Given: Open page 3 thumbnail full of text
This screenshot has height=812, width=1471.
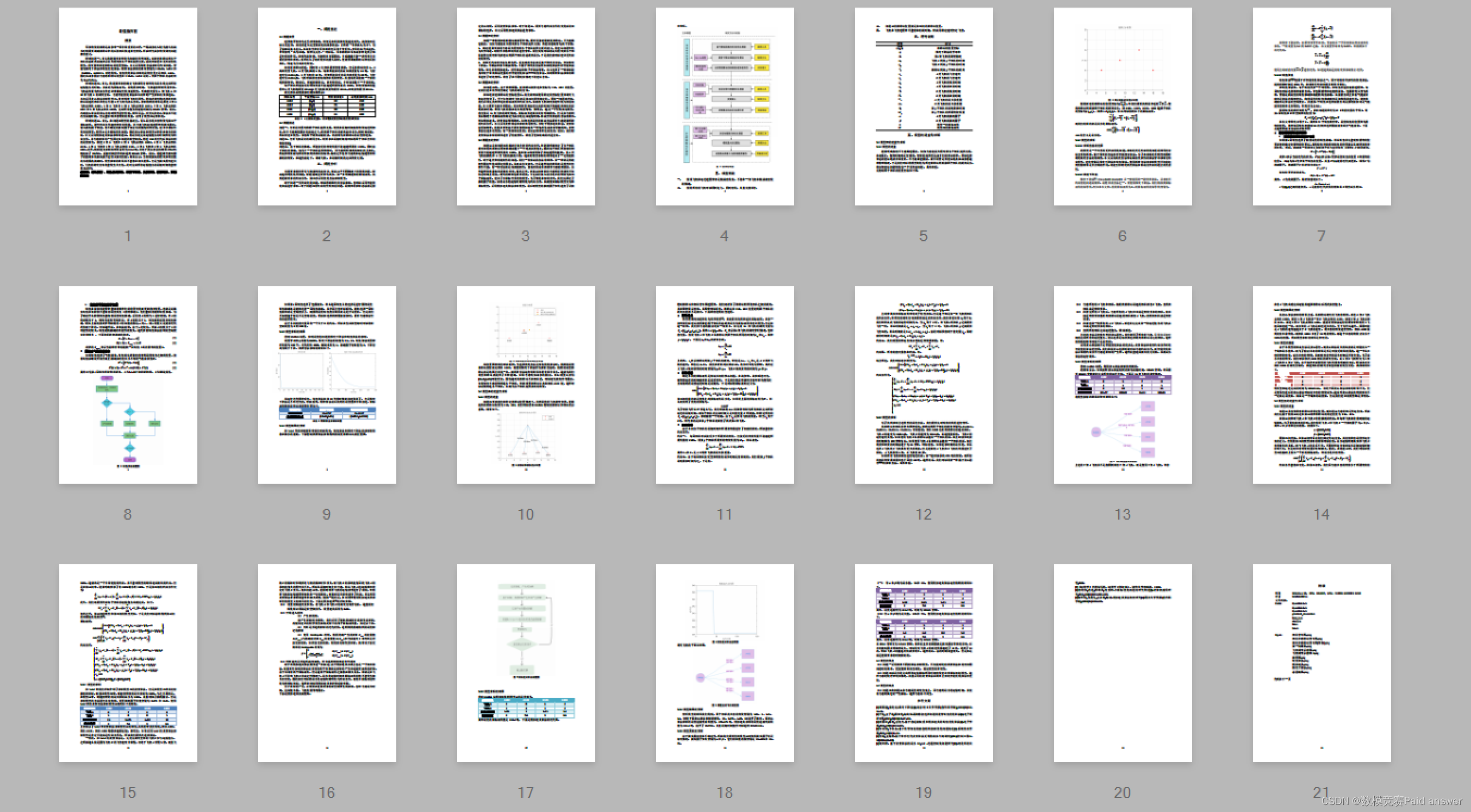Looking at the screenshot, I should point(525,106).
